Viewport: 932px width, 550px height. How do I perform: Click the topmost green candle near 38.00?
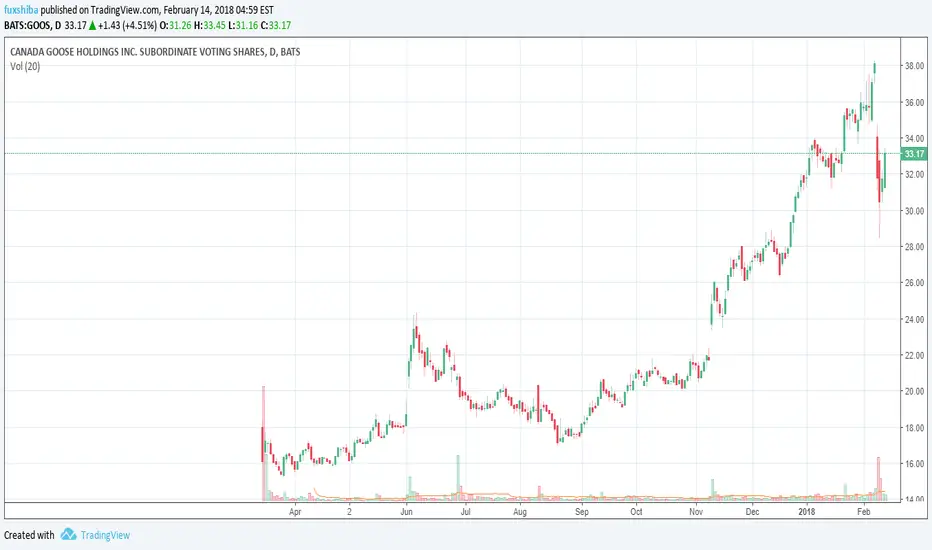pos(874,67)
